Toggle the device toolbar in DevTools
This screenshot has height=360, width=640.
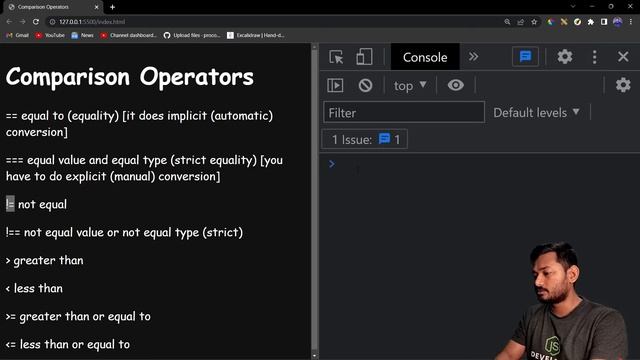tap(364, 57)
